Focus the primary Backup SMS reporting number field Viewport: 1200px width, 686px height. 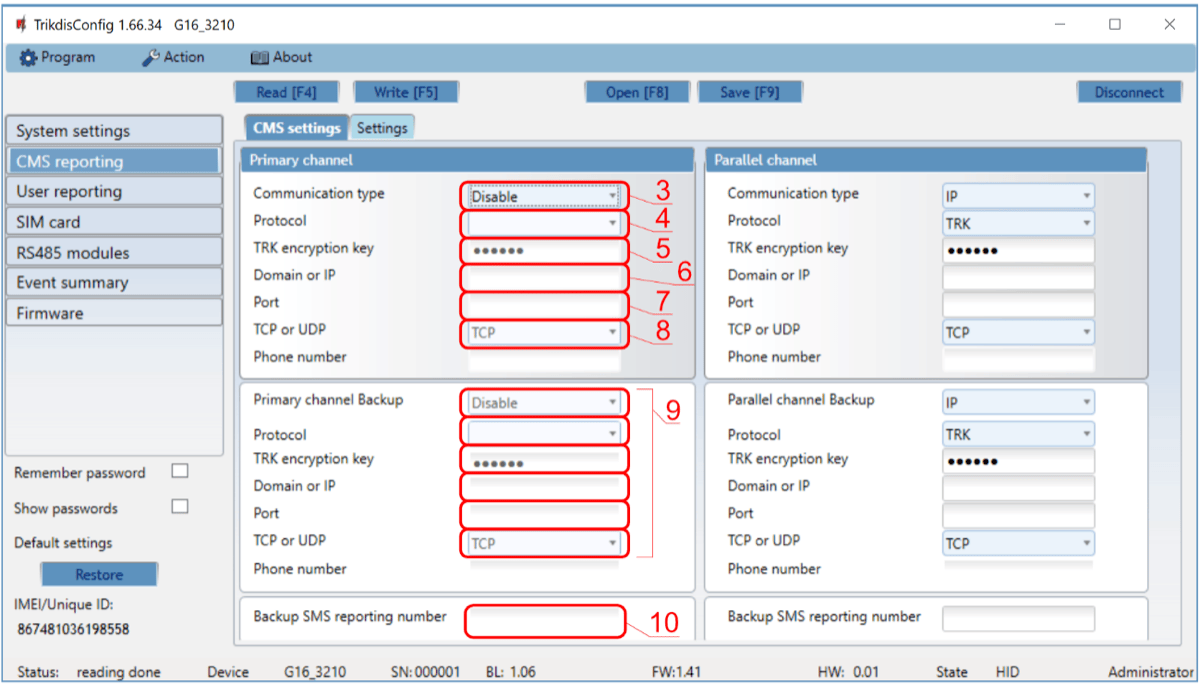click(x=545, y=621)
